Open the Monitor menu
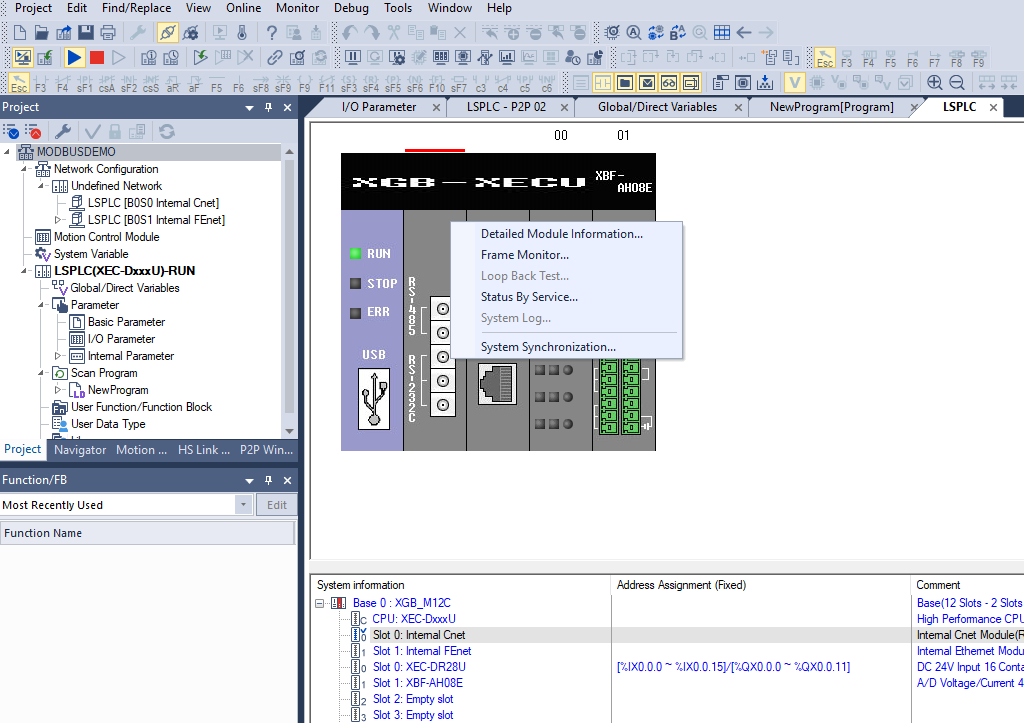Viewport: 1024px width, 723px height. [297, 8]
